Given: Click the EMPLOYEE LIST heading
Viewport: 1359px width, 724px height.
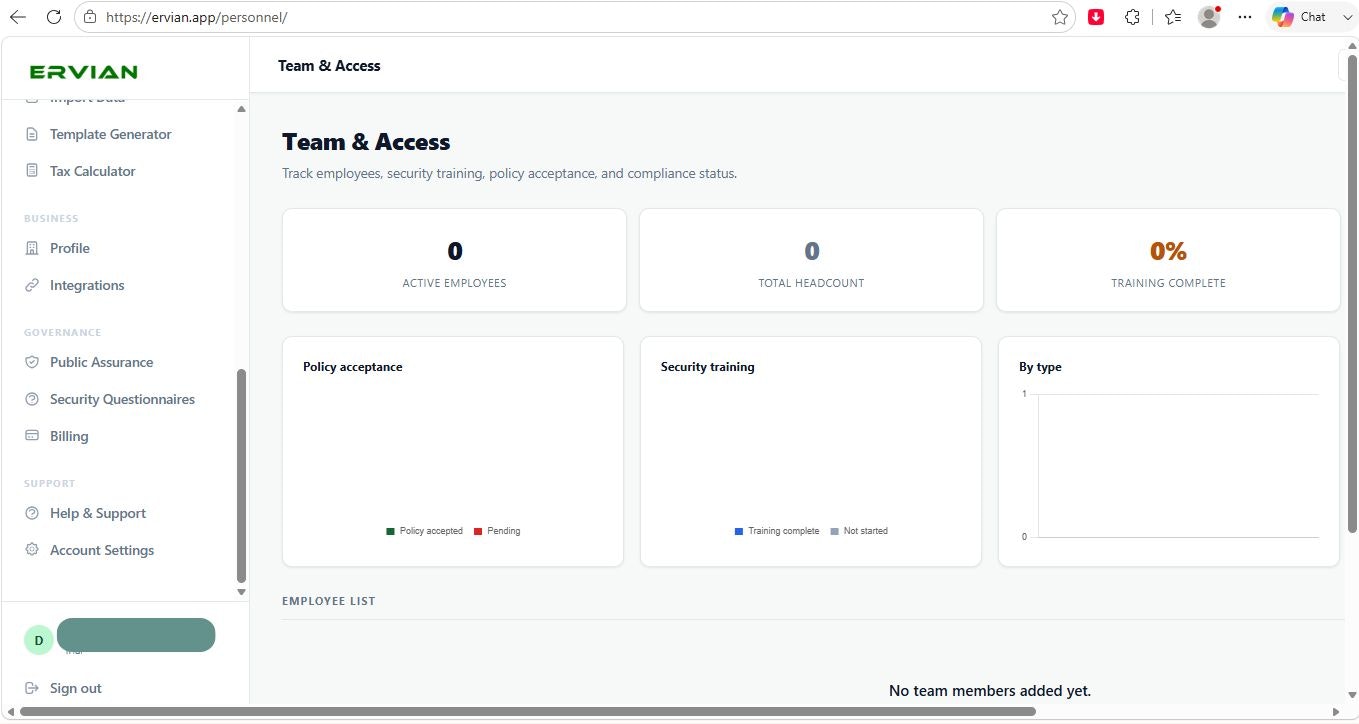Looking at the screenshot, I should (329, 601).
